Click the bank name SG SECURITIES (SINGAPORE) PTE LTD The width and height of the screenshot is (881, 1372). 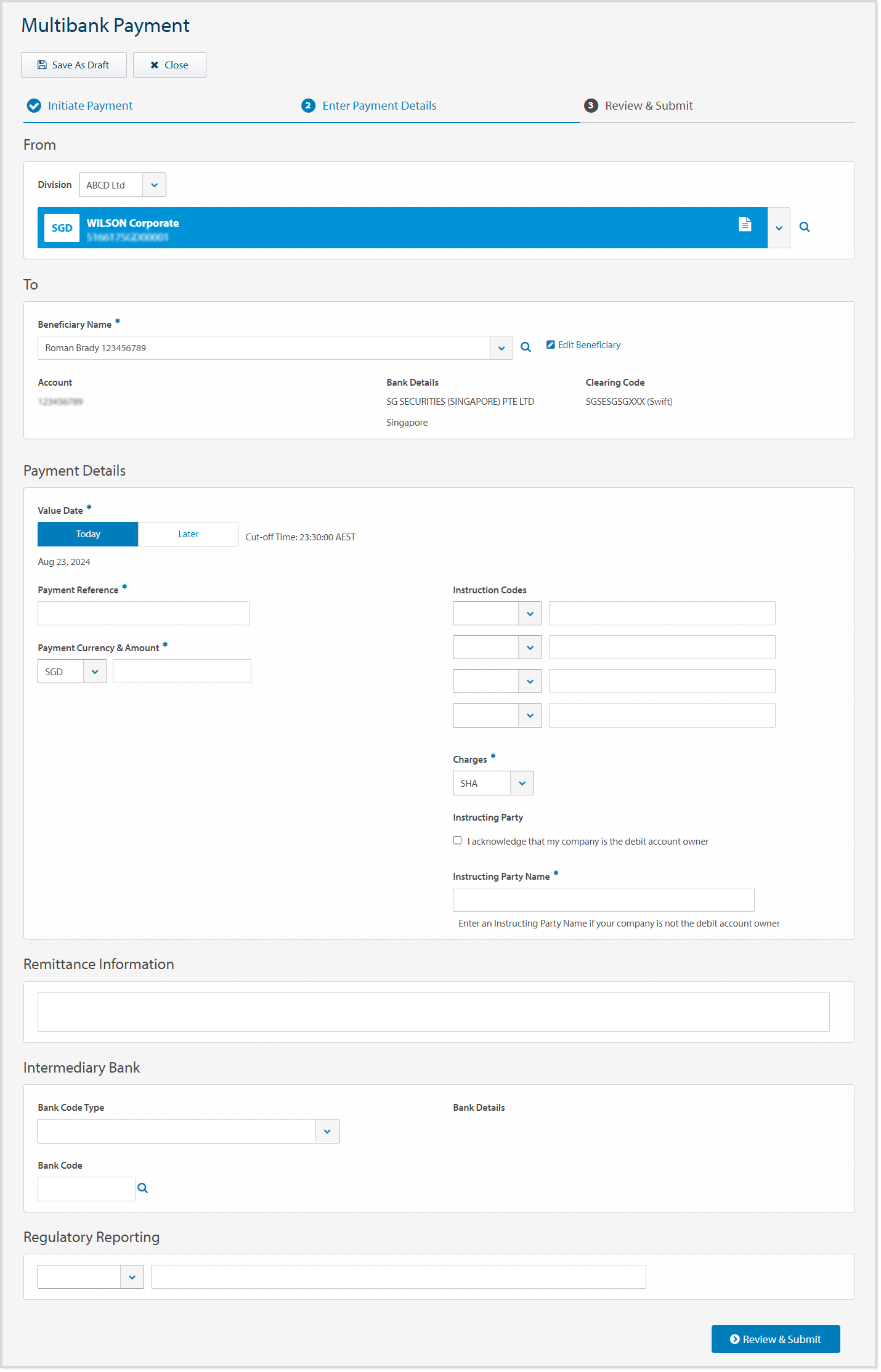[460, 402]
